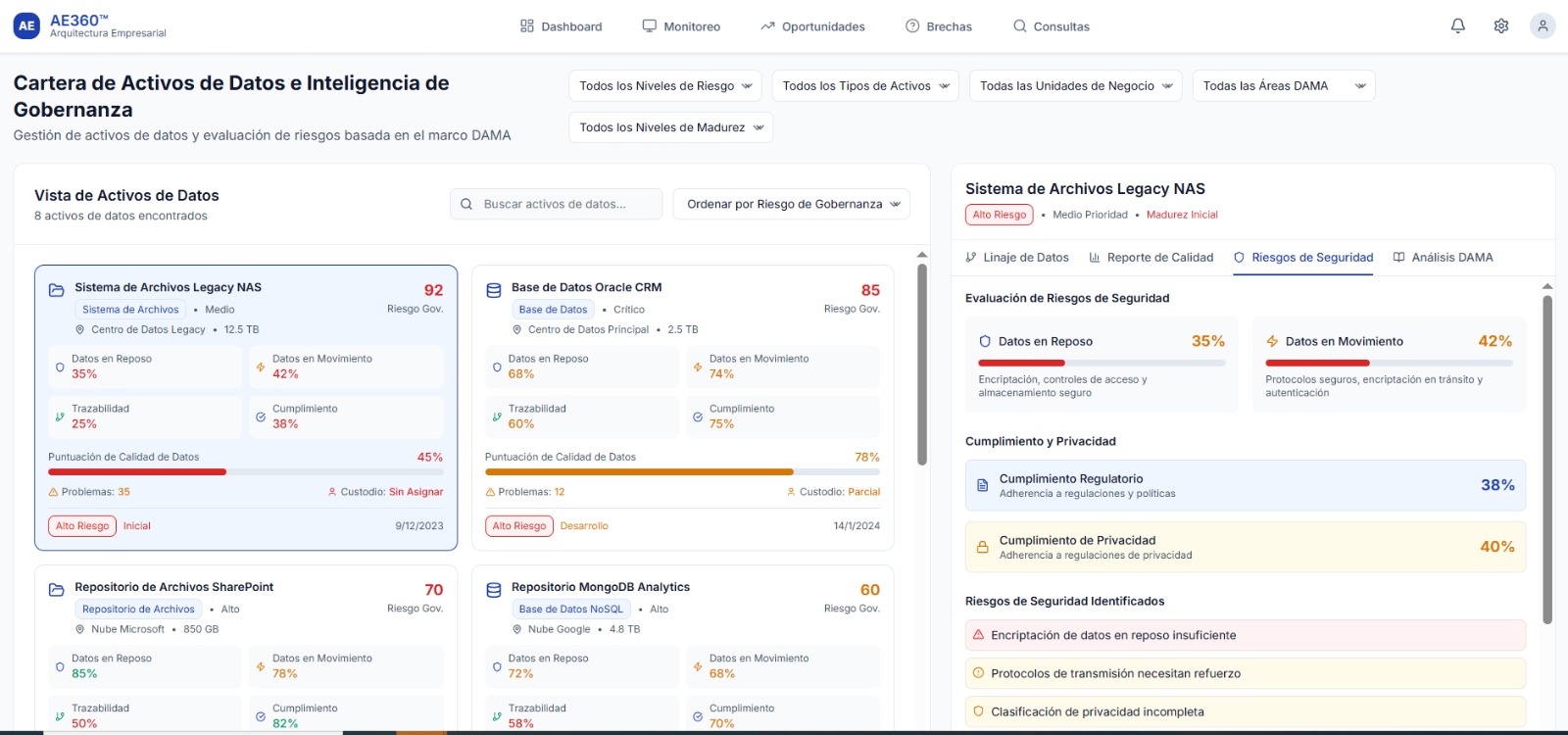Expand Ordenar por Riesgo de Gobernanza dropdown
The image size is (1568, 735).
pos(792,204)
